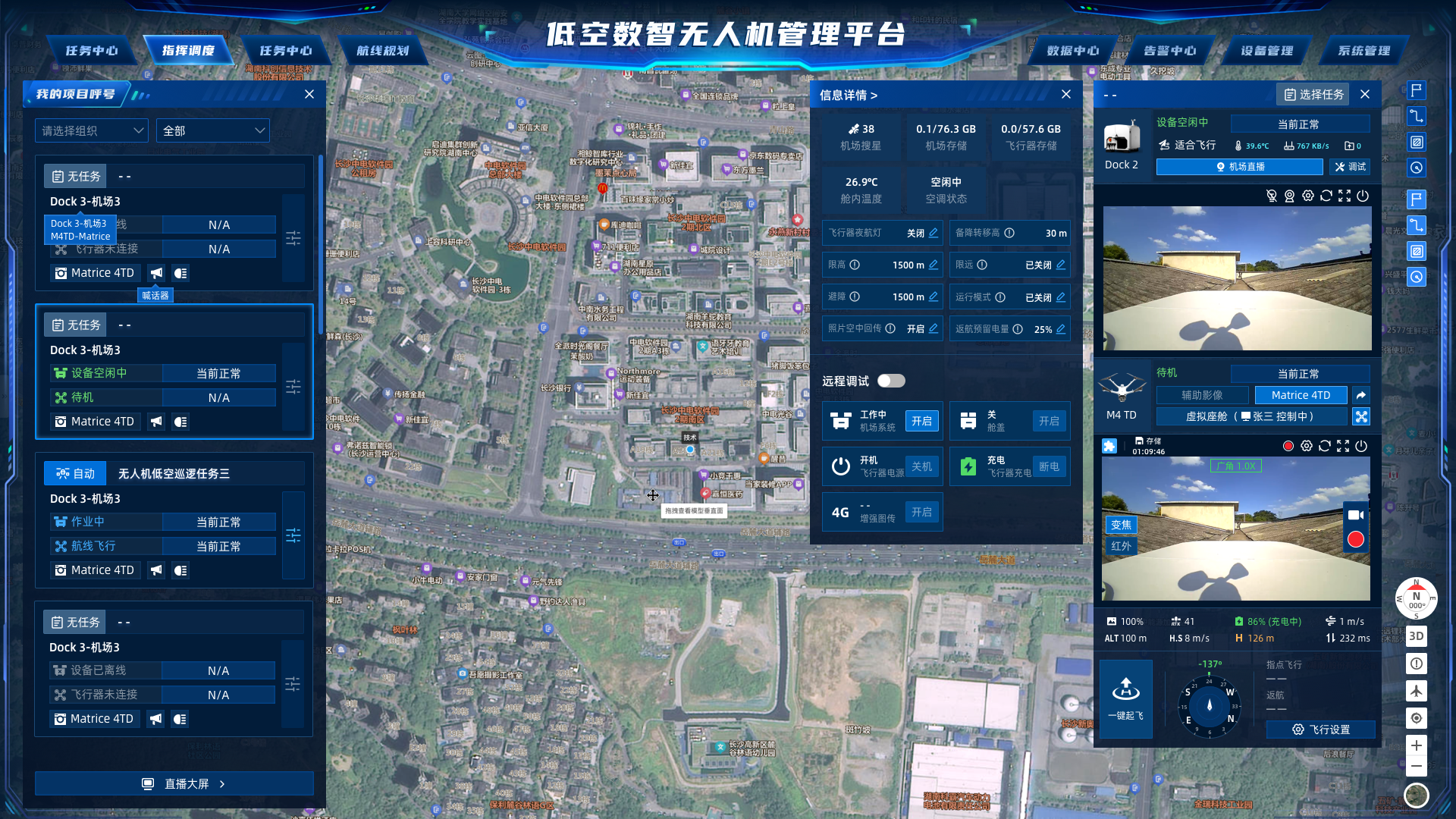The height and width of the screenshot is (819, 1456).
Task: Click the 机场直播 button
Action: click(x=1239, y=167)
